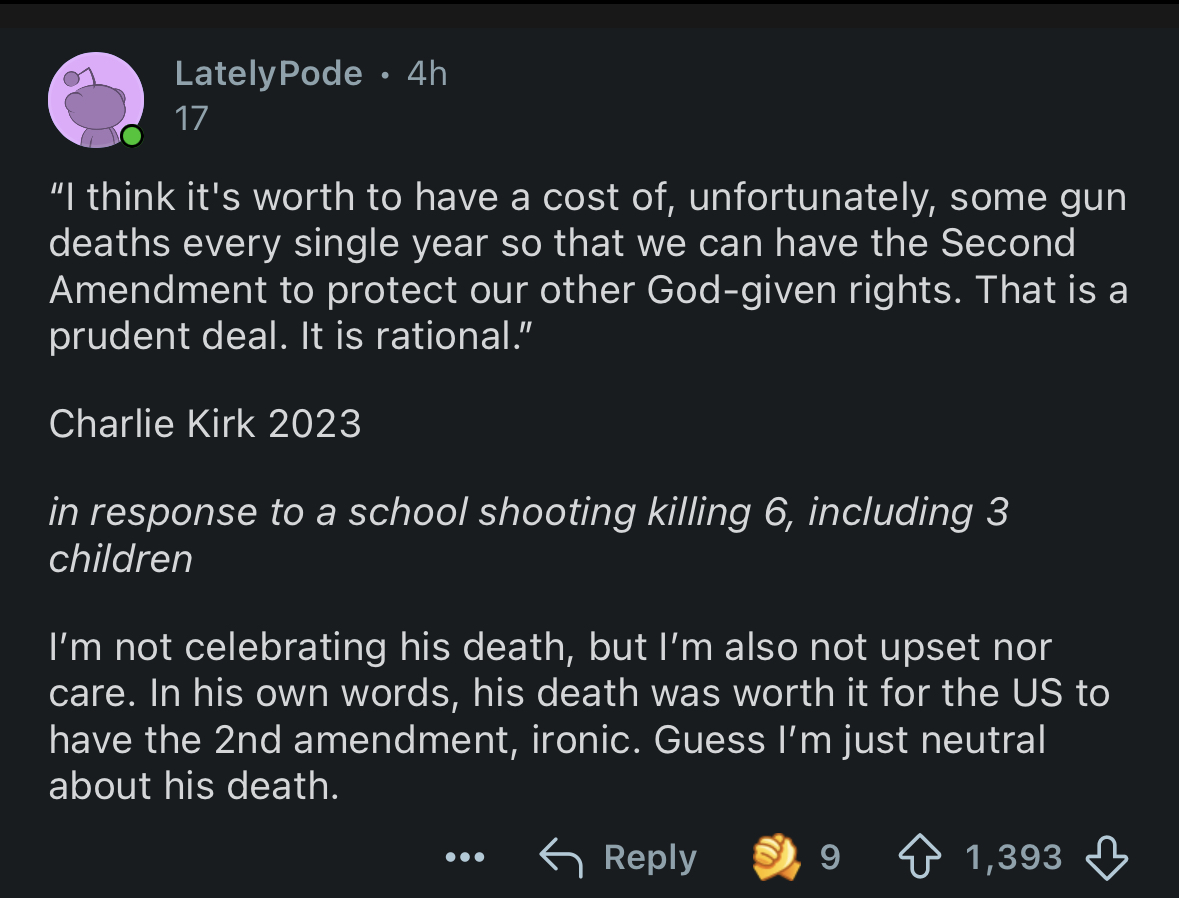Click the reply arrow icon
The image size is (1179, 898).
pyautogui.click(x=561, y=857)
